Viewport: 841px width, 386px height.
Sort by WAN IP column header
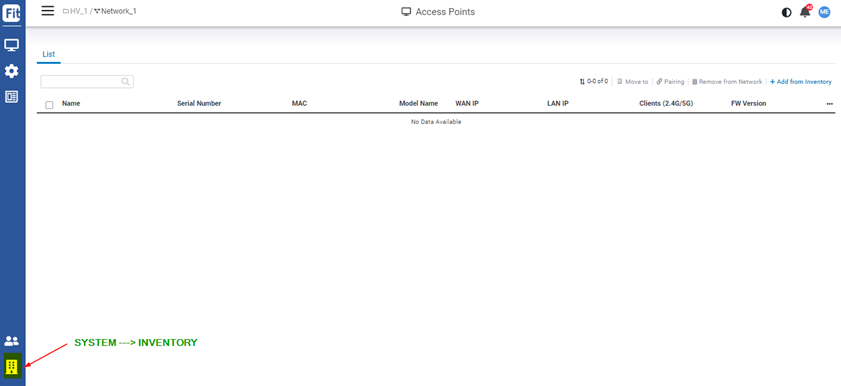(467, 103)
